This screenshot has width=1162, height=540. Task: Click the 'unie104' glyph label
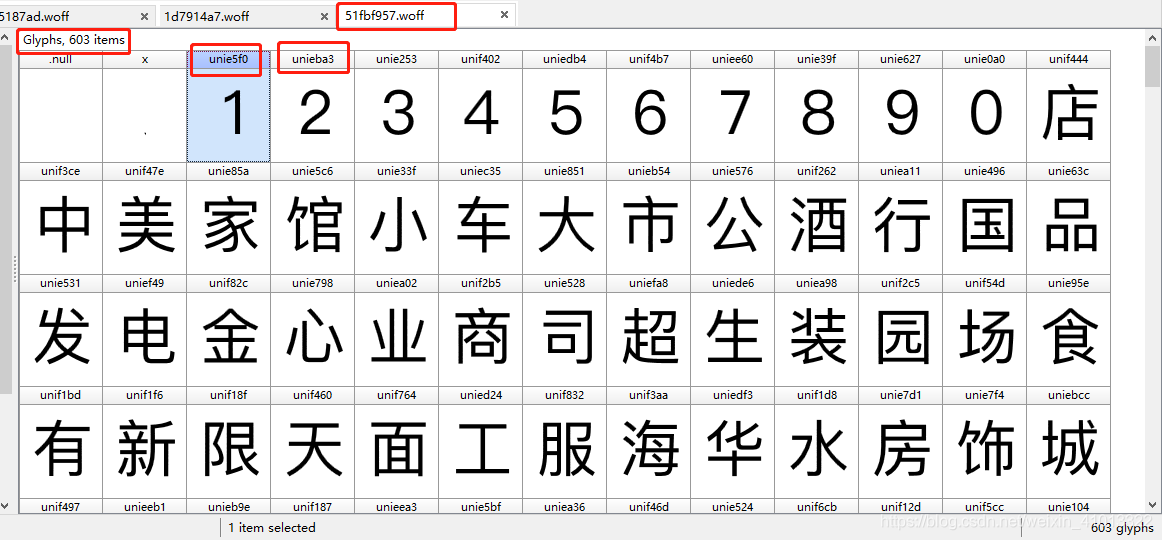click(x=1069, y=507)
